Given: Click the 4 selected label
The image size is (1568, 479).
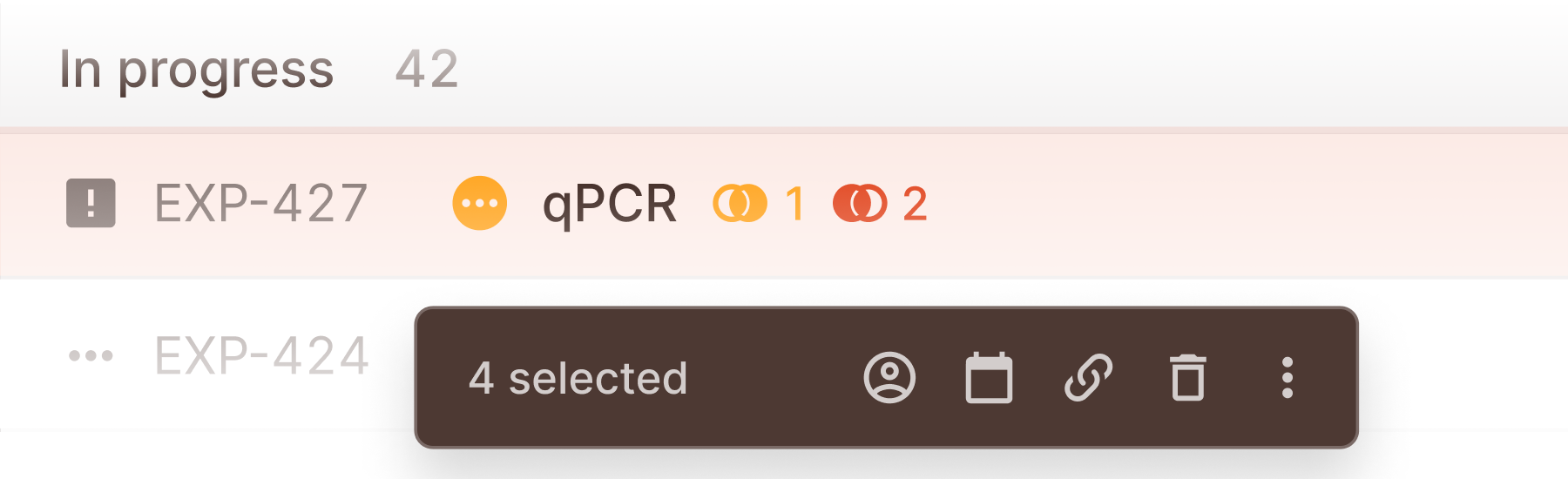Looking at the screenshot, I should [578, 379].
